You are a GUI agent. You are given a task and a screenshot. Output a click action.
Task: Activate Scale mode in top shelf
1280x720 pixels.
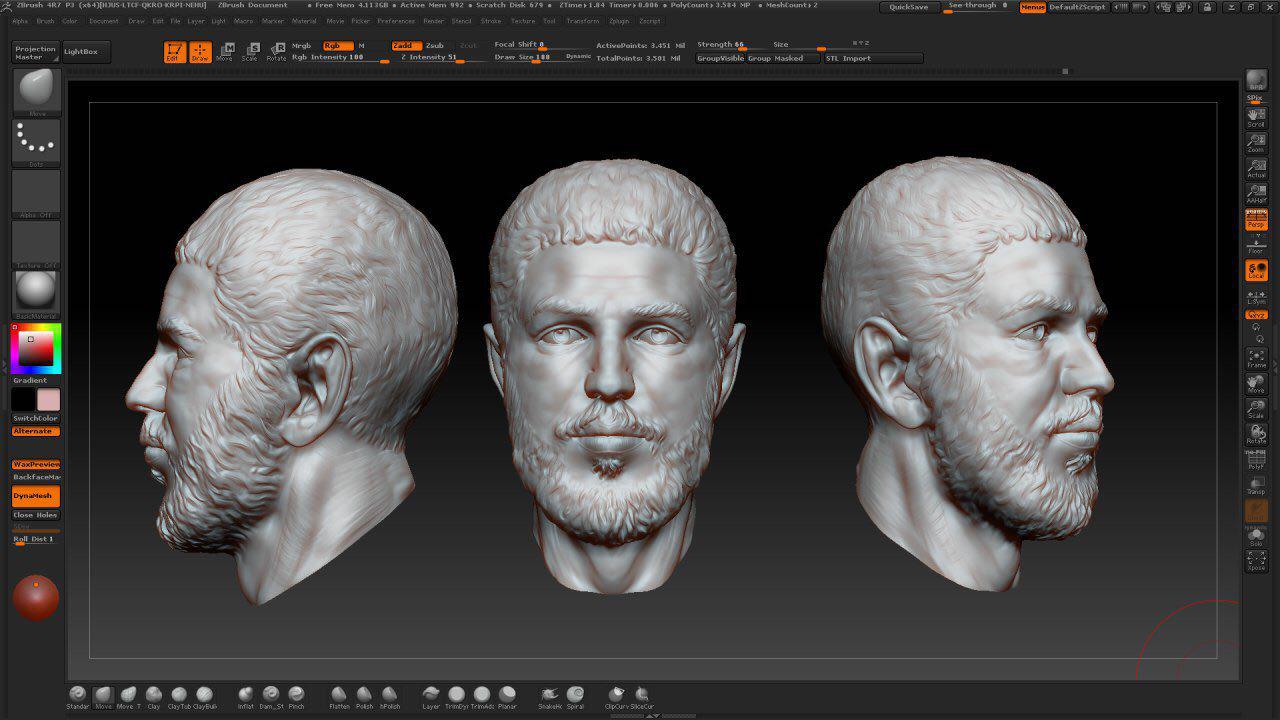250,52
